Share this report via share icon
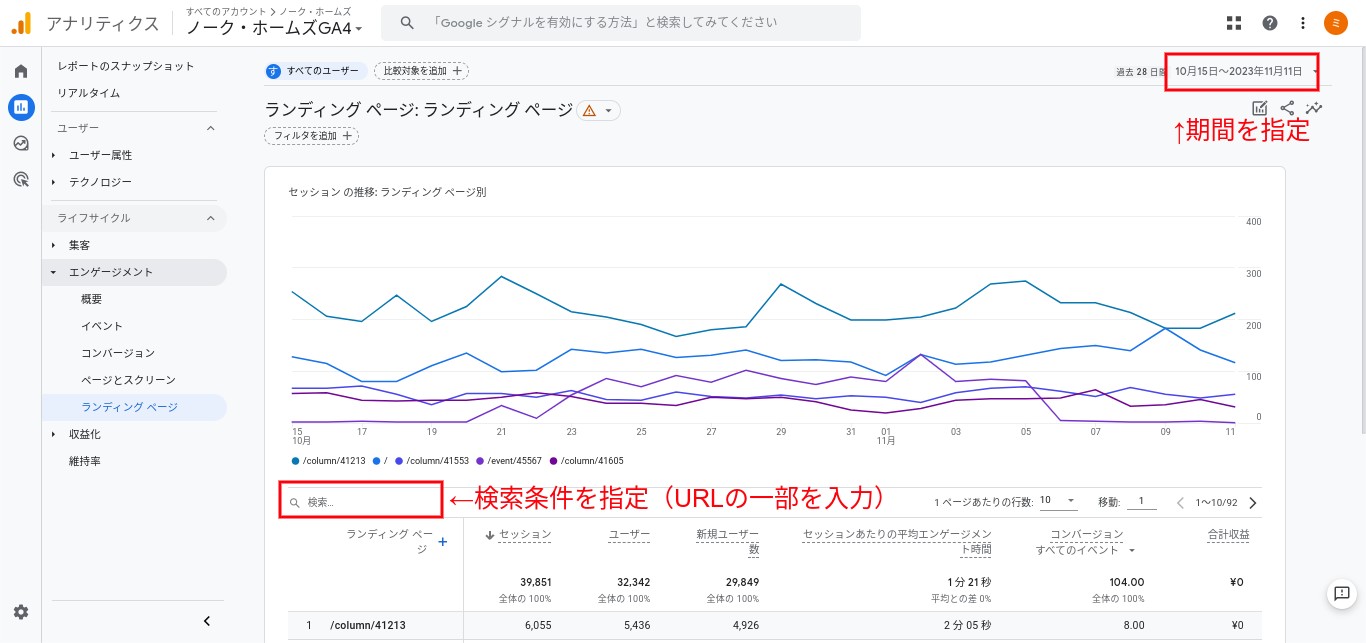Image resolution: width=1366 pixels, height=643 pixels. 1287,108
